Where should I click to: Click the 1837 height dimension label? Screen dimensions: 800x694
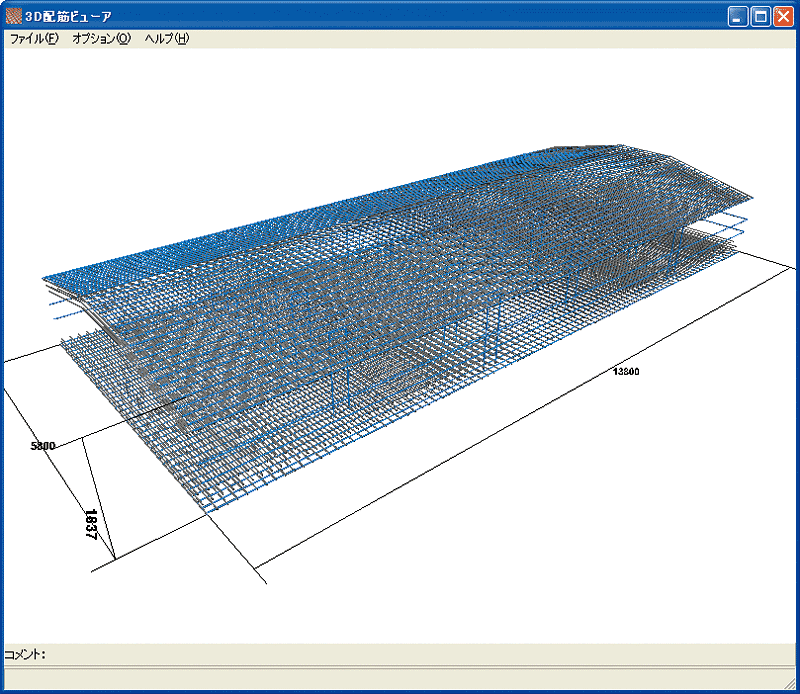(x=91, y=524)
